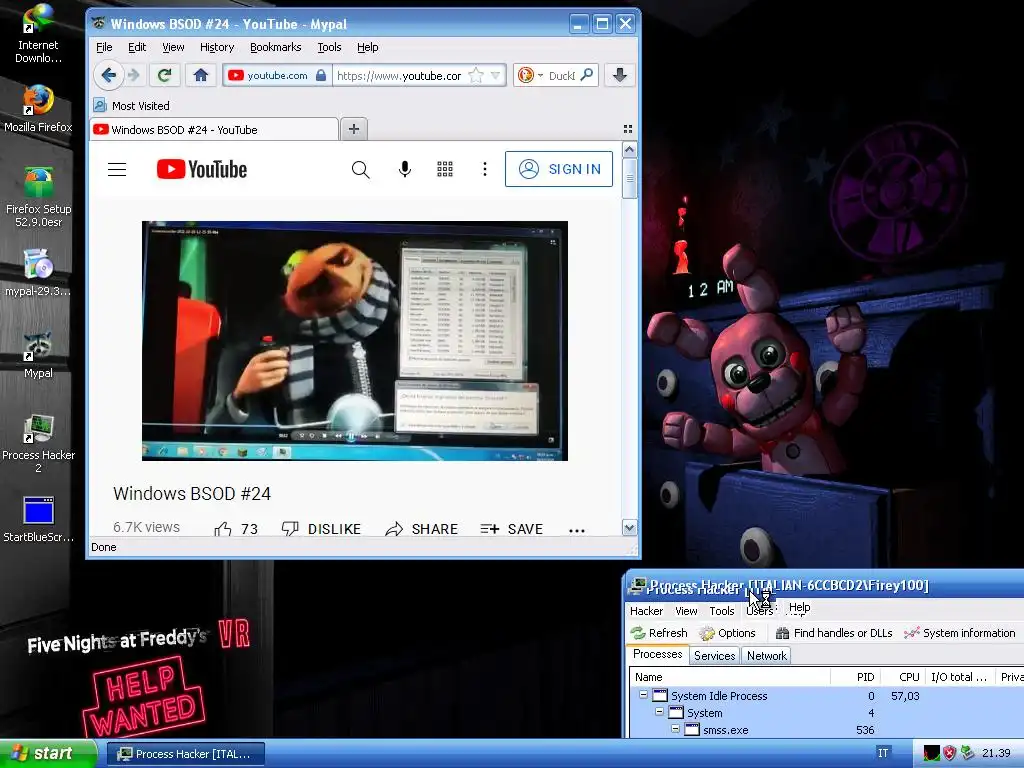
Task: List all tabs icon in Mypal
Action: point(628,129)
